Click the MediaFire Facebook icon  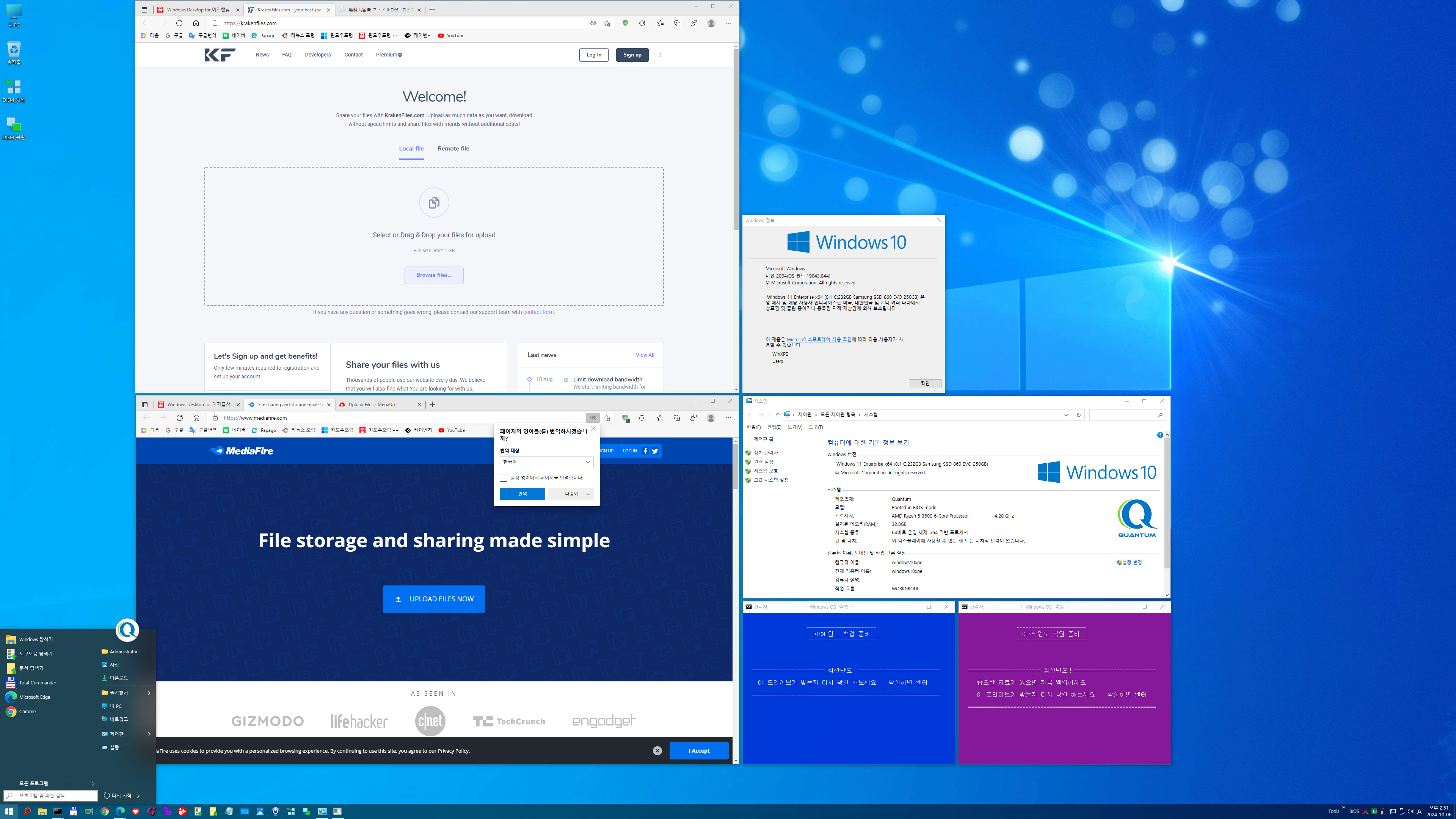point(645,450)
